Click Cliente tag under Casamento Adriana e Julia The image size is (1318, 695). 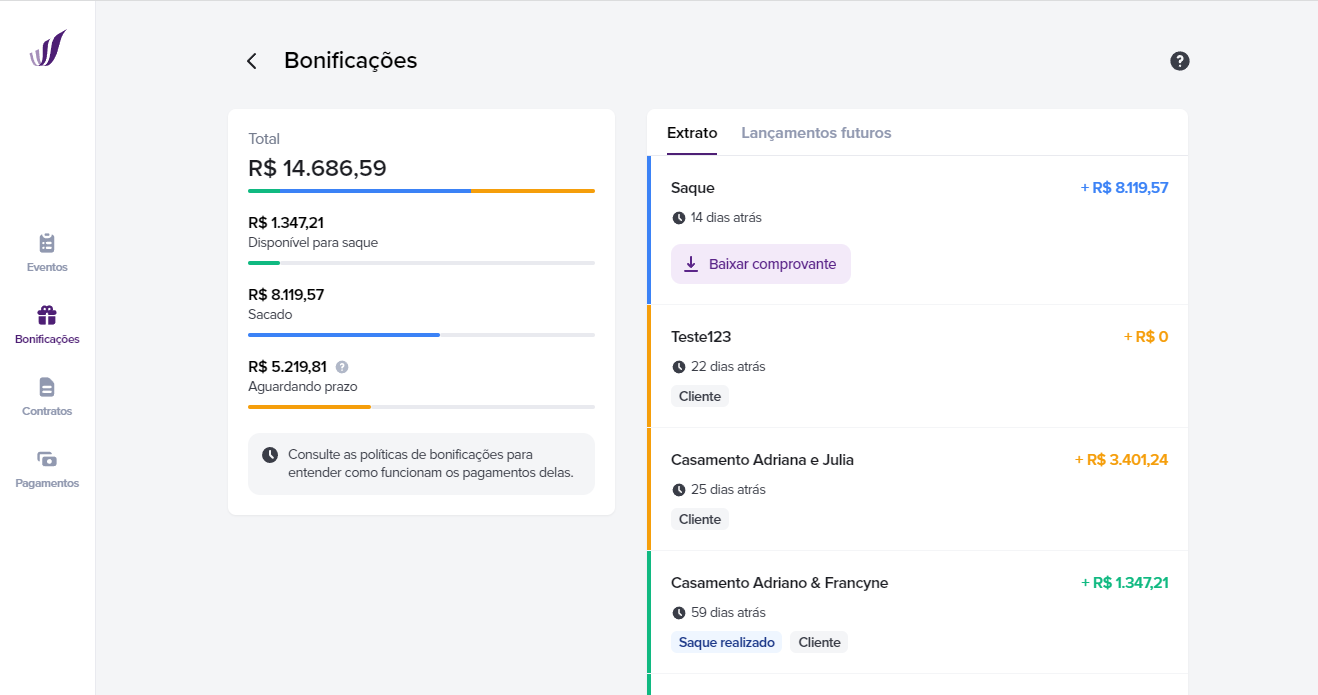700,519
